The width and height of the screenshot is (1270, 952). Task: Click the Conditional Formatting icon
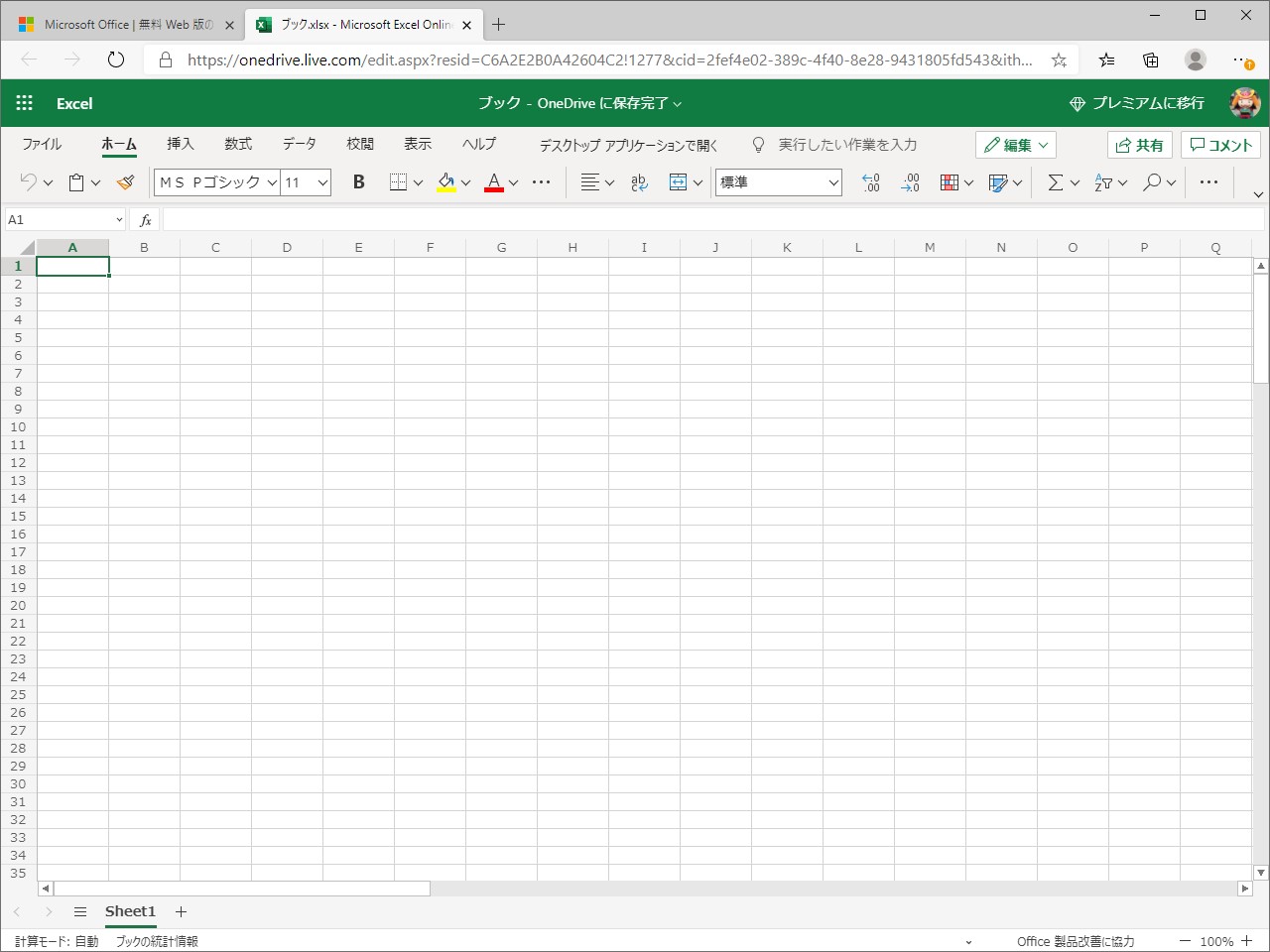949,182
